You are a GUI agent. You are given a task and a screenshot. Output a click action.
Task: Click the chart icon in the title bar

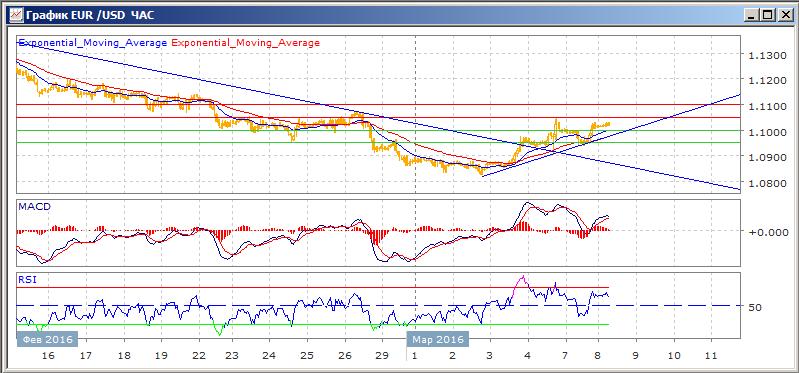[16, 15]
